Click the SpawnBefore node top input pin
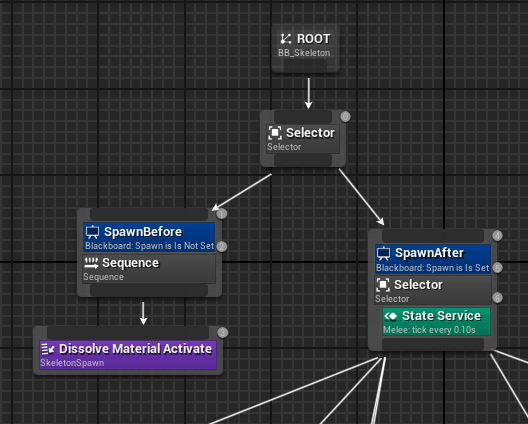This screenshot has height=424, width=528. (x=149, y=214)
